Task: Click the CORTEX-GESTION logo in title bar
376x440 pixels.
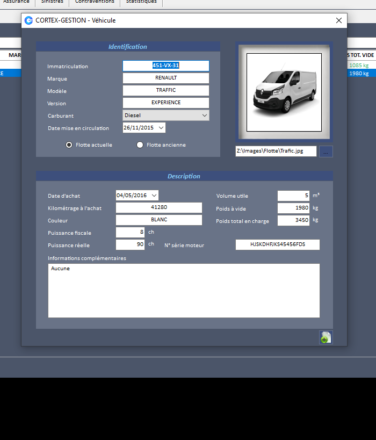Action: pyautogui.click(x=29, y=20)
